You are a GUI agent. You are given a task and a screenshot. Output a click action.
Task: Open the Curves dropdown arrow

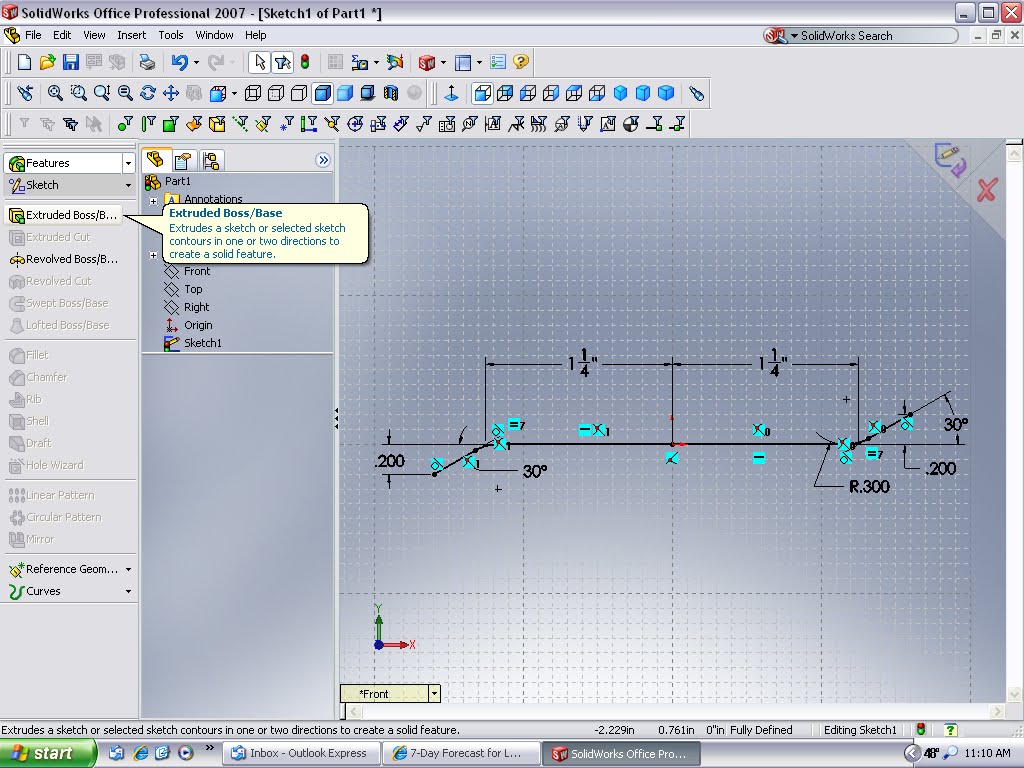[128, 592]
